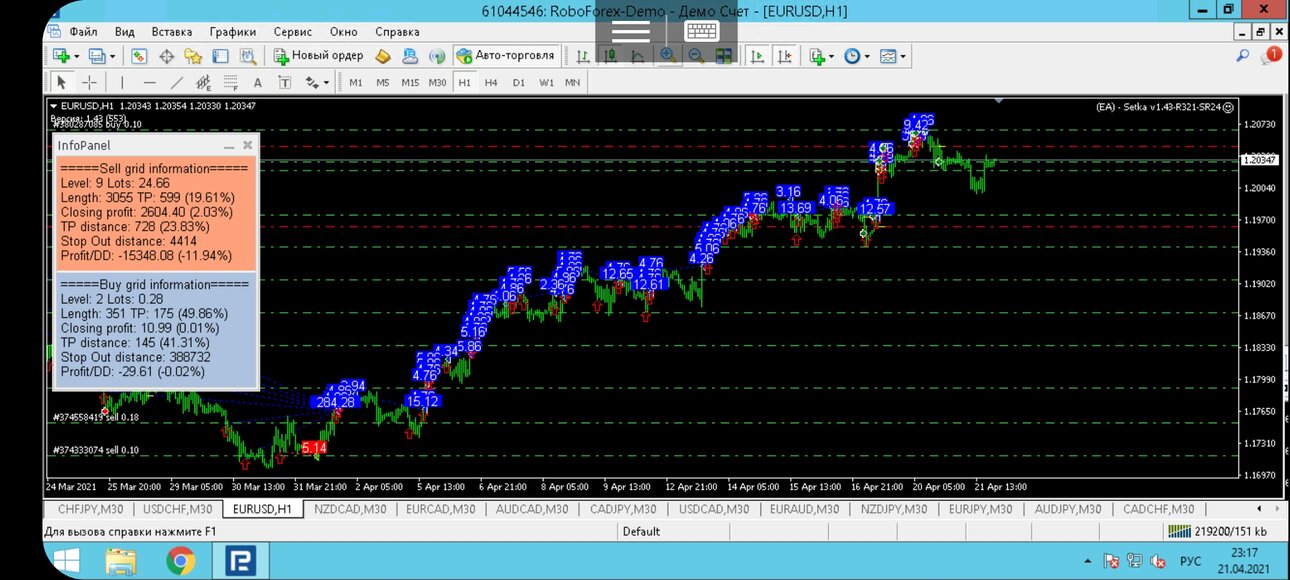Open the periodicity clock dropdown
The height and width of the screenshot is (580, 1290).
856,56
